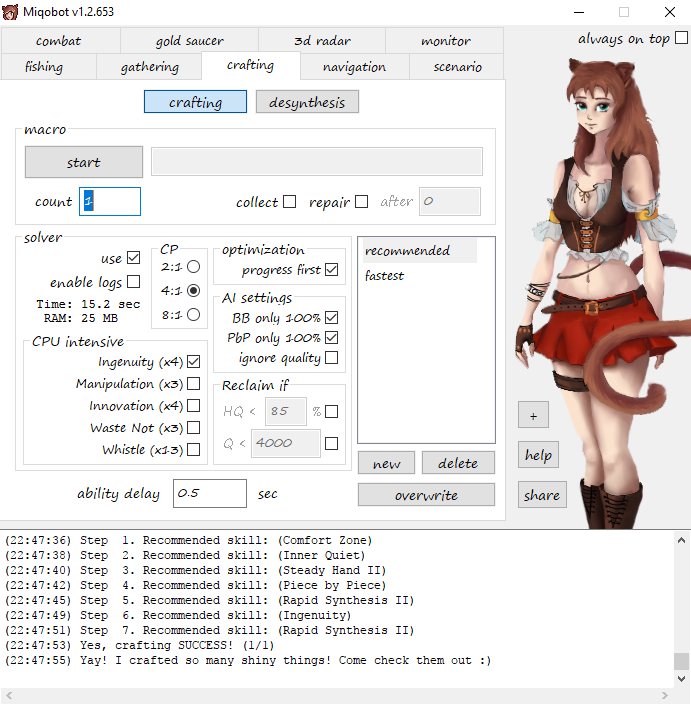The height and width of the screenshot is (704, 691).
Task: Select the crafting sub-mode button
Action: pyautogui.click(x=195, y=102)
